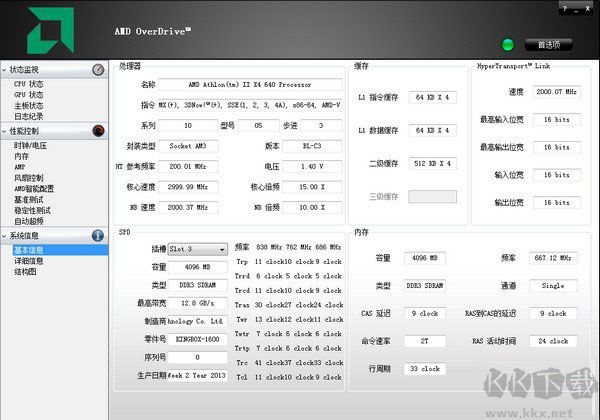Open 结构图 in the sidebar
The height and width of the screenshot is (420, 600).
pyautogui.click(x=25, y=272)
